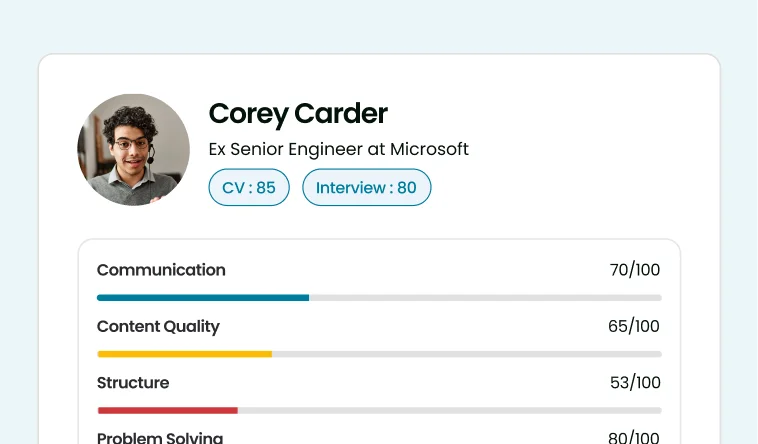Click the Problem Solving label
The width and height of the screenshot is (758, 444).
point(160,437)
